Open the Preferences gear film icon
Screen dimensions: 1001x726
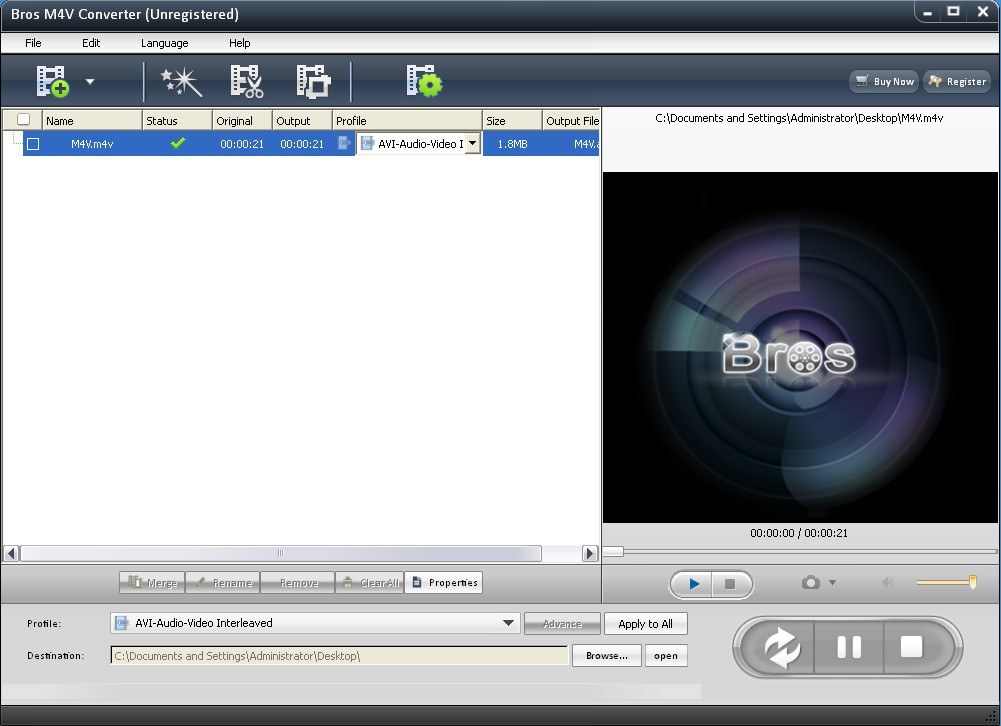click(425, 81)
